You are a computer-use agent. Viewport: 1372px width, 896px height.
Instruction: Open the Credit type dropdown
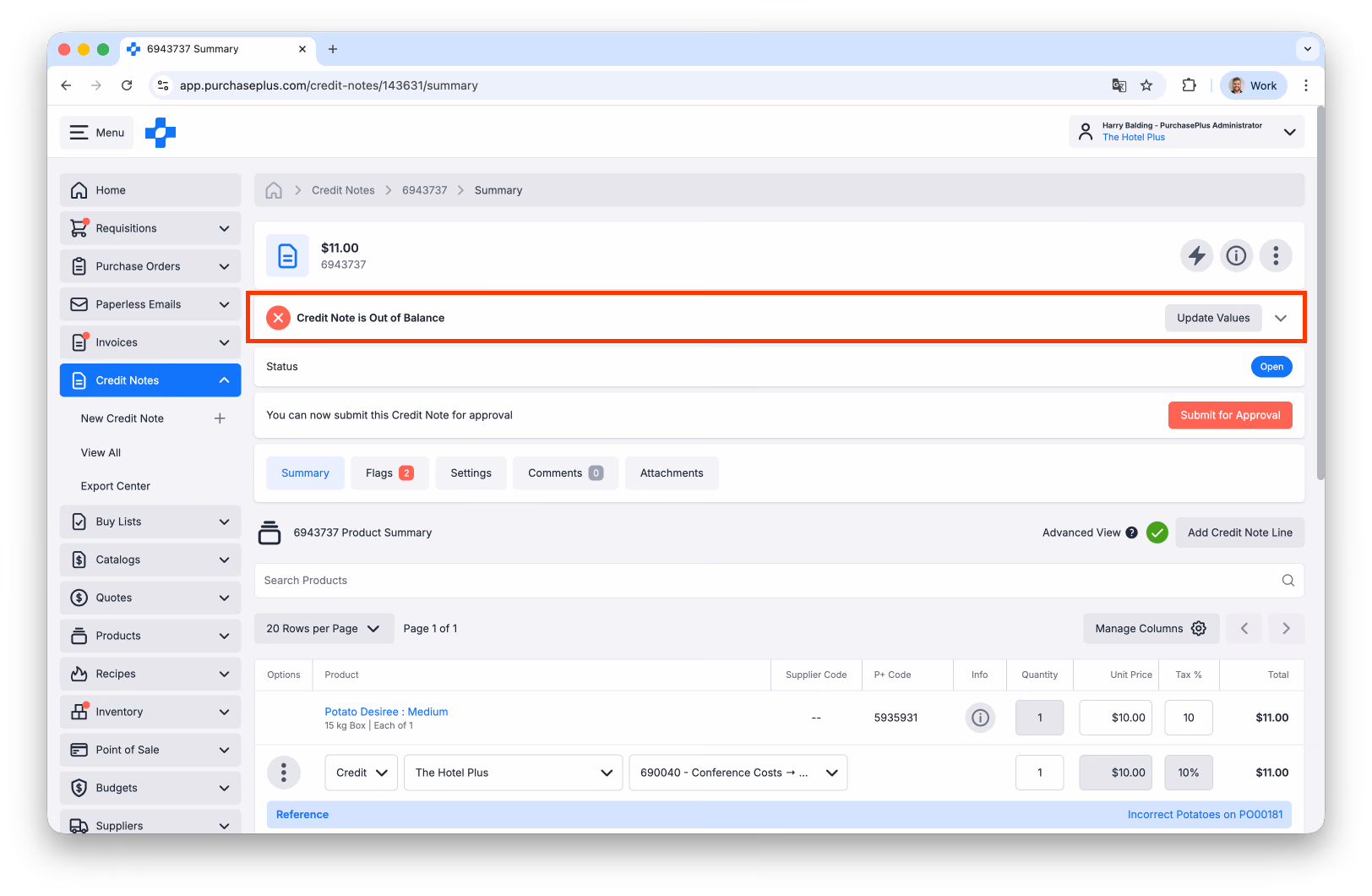[x=361, y=773]
